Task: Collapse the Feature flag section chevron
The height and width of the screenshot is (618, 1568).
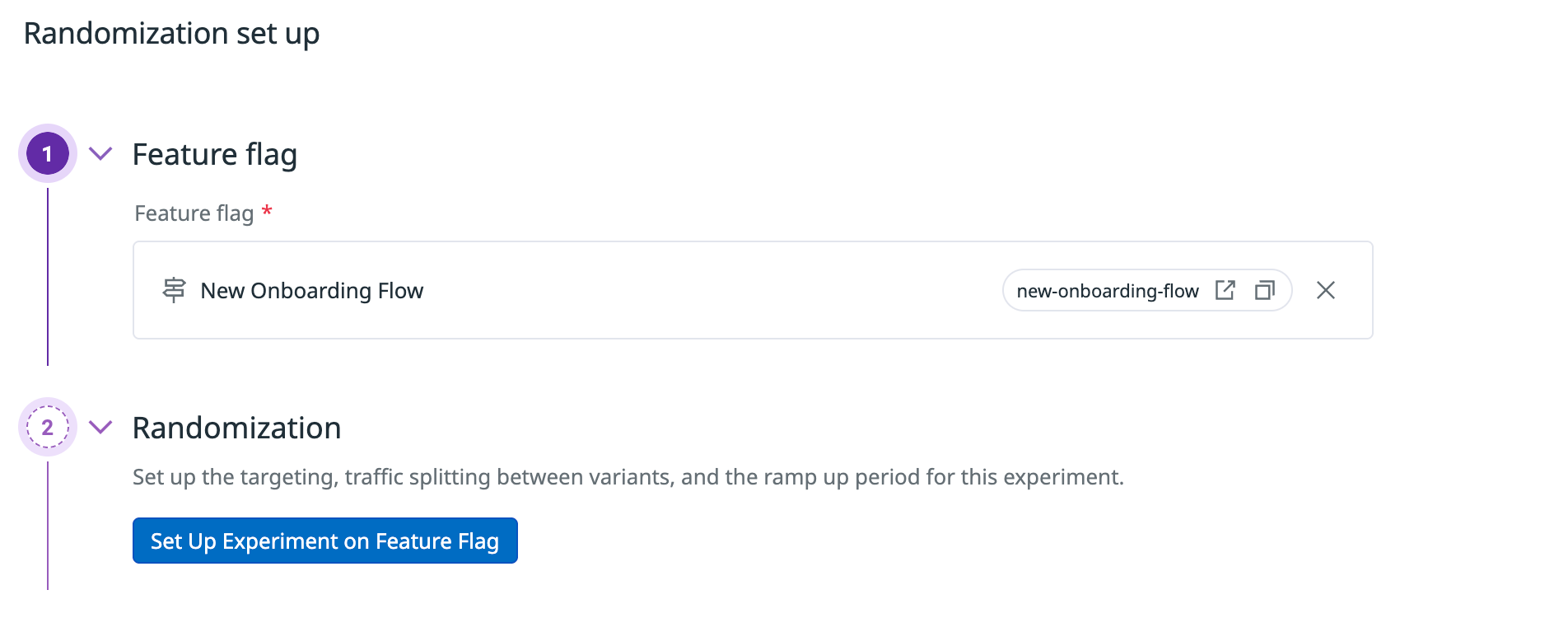Action: (100, 153)
